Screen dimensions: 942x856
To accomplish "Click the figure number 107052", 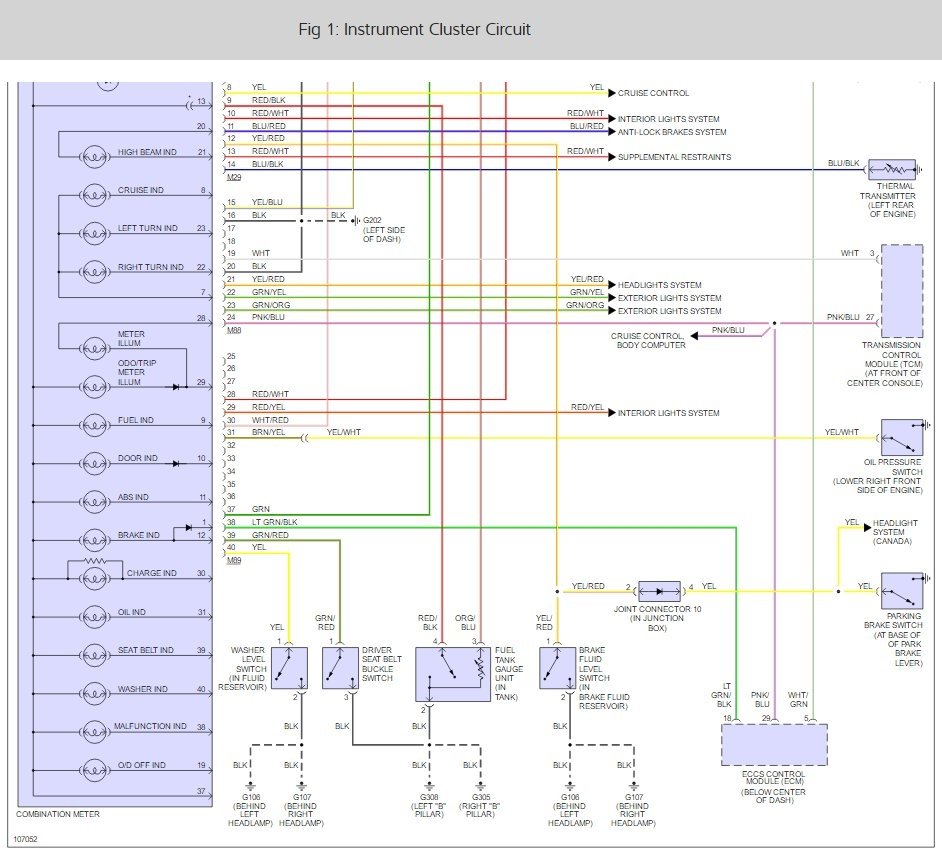I will (x=25, y=839).
